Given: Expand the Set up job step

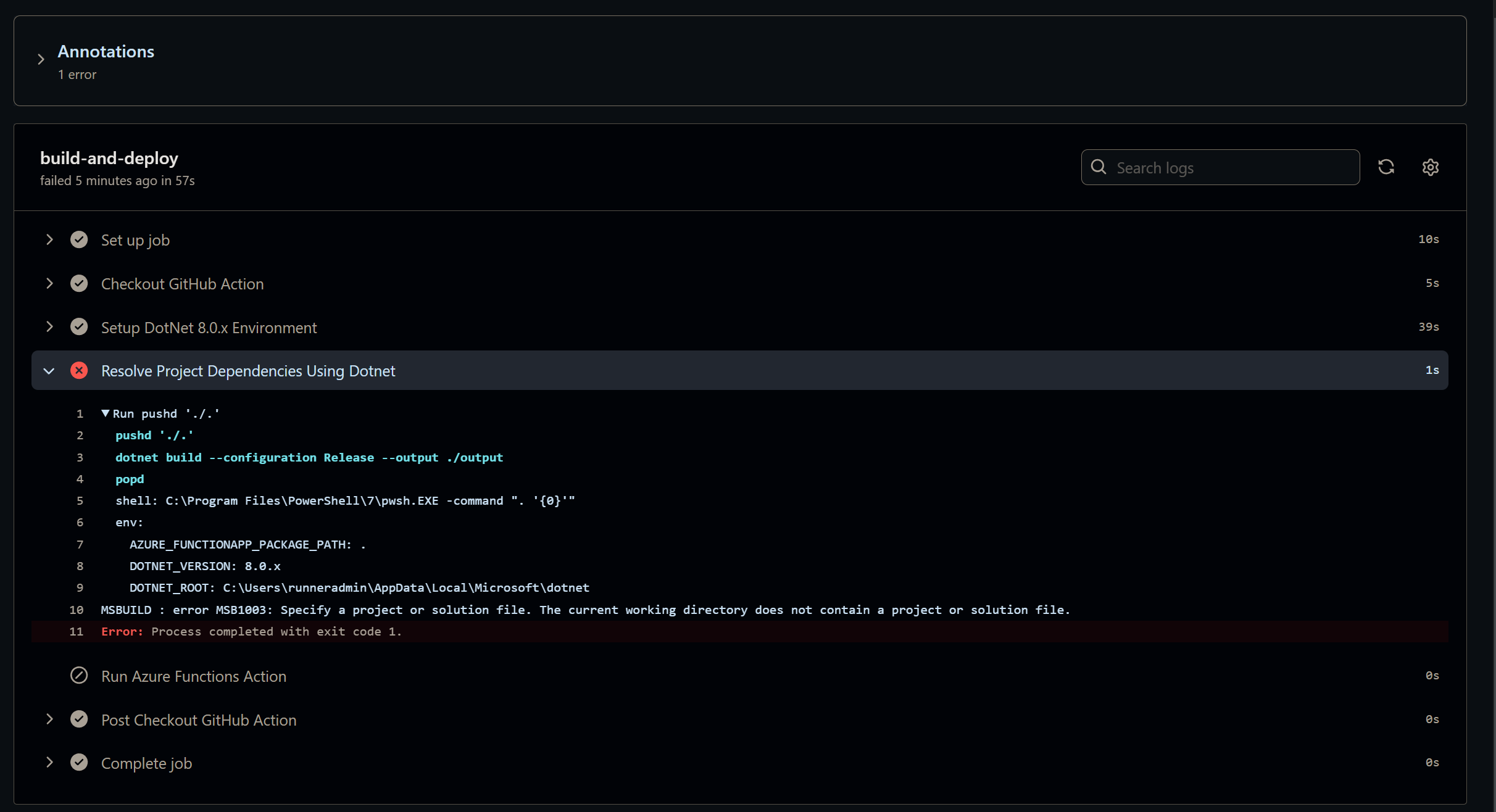Looking at the screenshot, I should [49, 239].
